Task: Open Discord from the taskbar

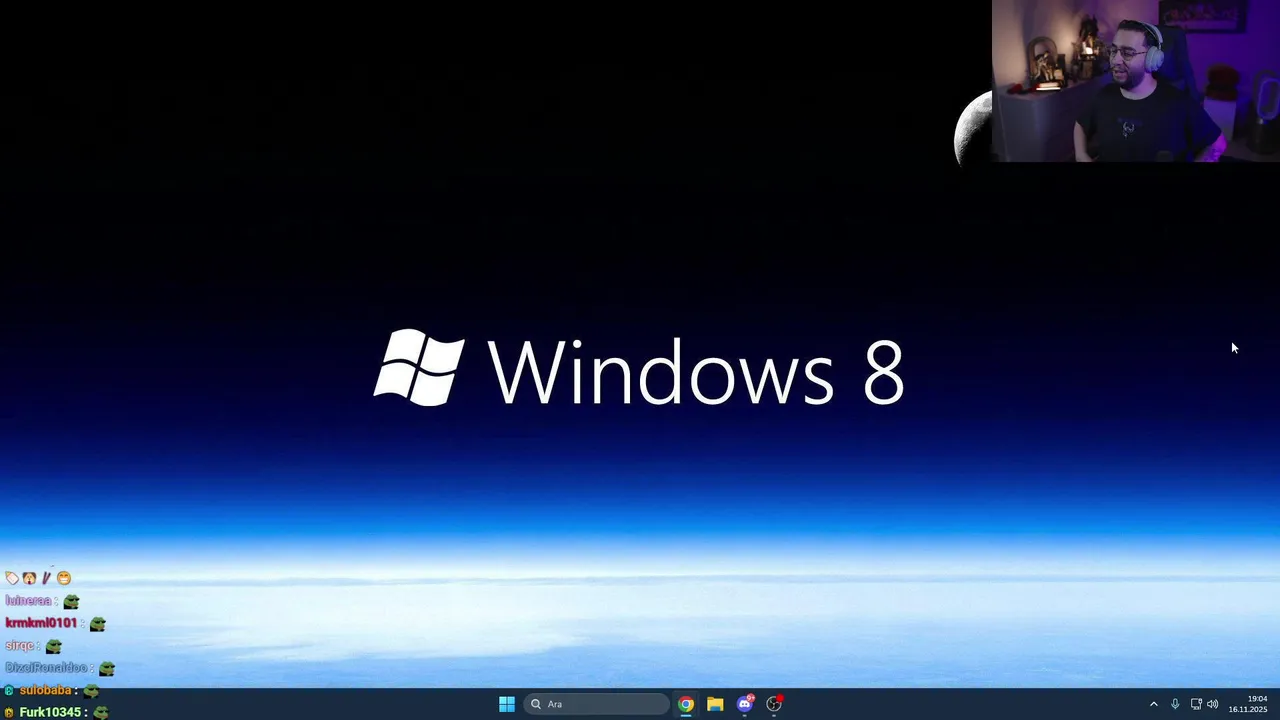Action: click(x=745, y=704)
